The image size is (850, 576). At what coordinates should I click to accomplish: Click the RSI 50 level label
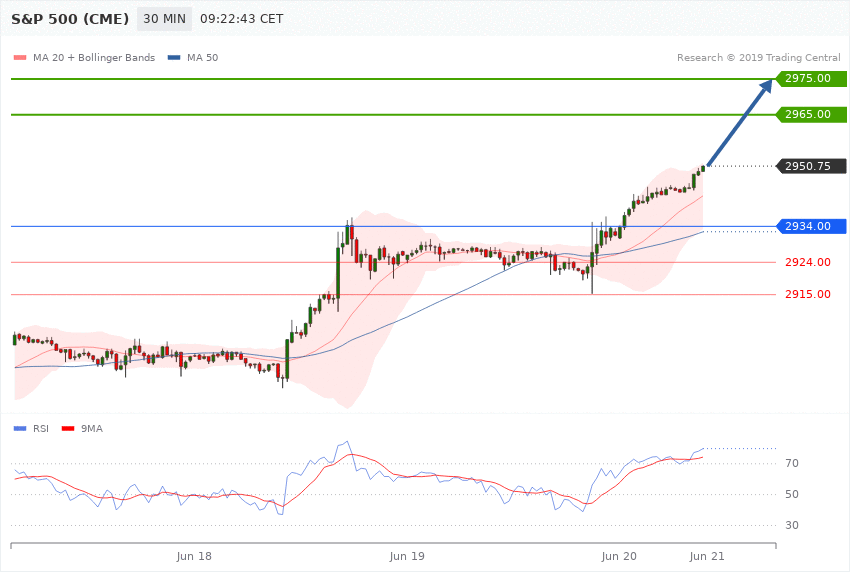point(792,494)
